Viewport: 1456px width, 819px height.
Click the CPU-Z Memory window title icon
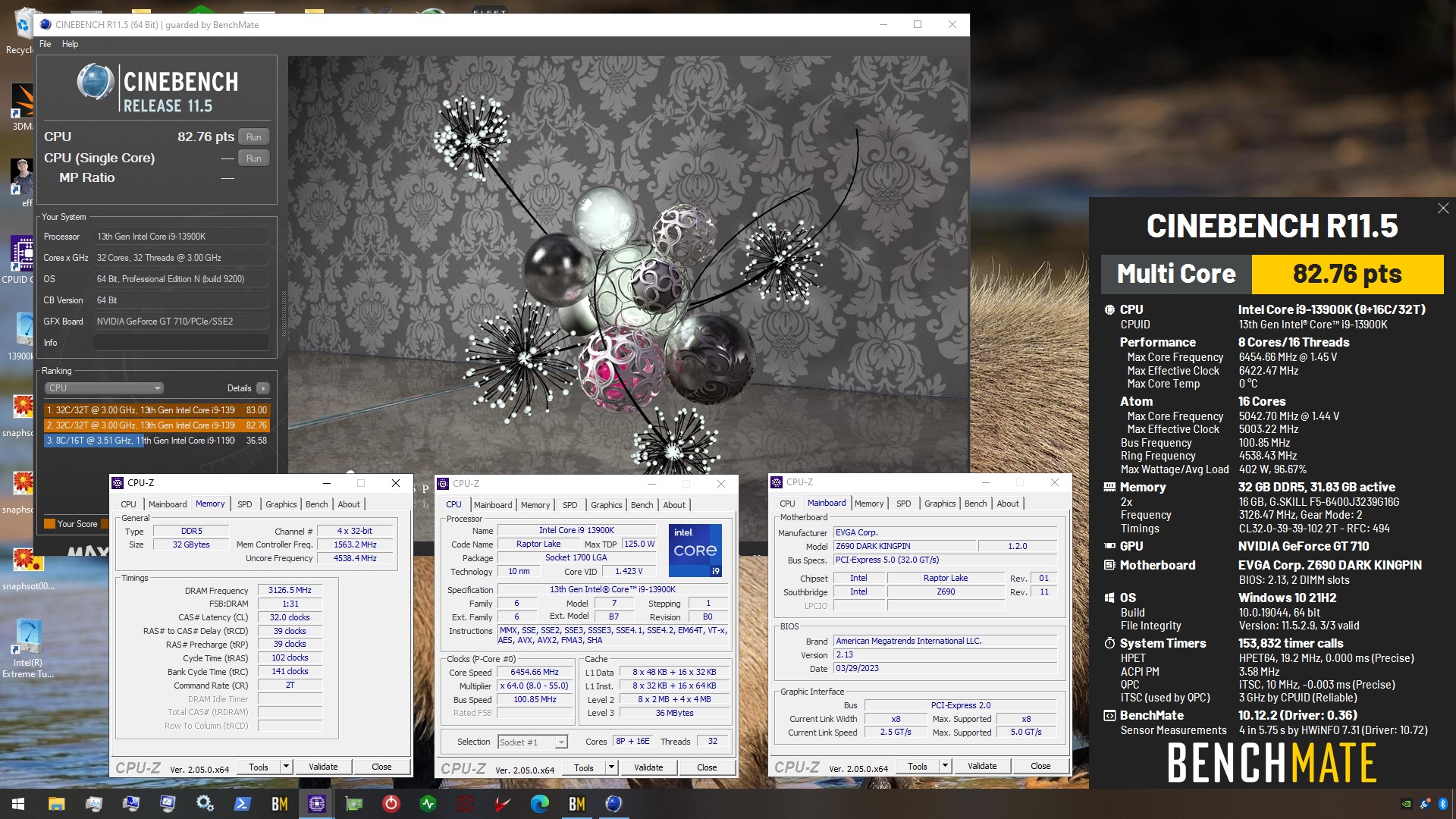[x=118, y=483]
